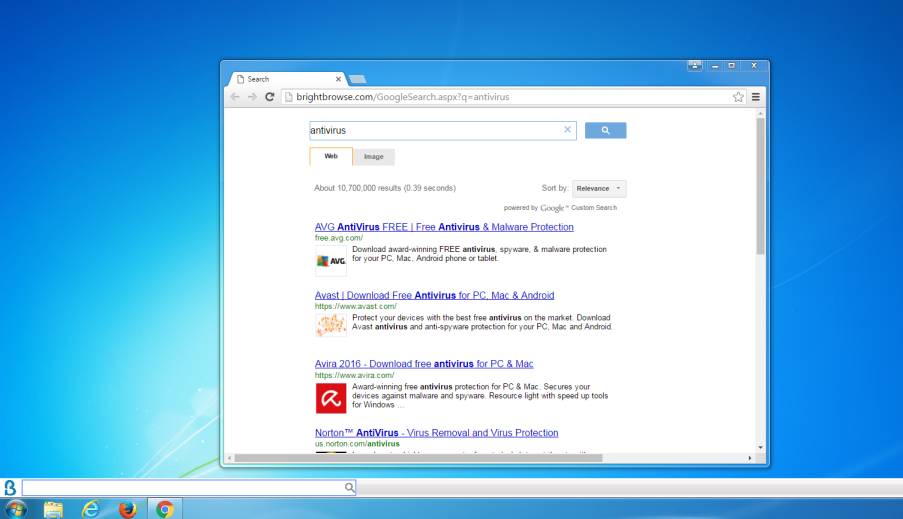Click the blue magnifier search button

pos(605,130)
